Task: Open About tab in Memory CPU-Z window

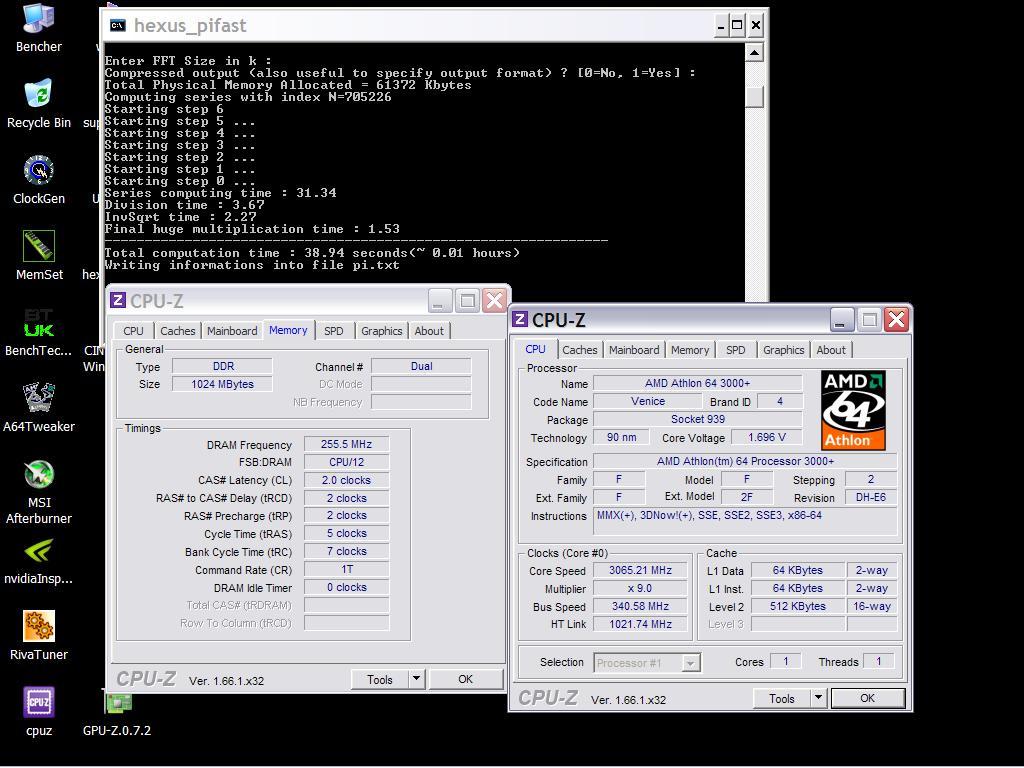Action: [x=429, y=331]
